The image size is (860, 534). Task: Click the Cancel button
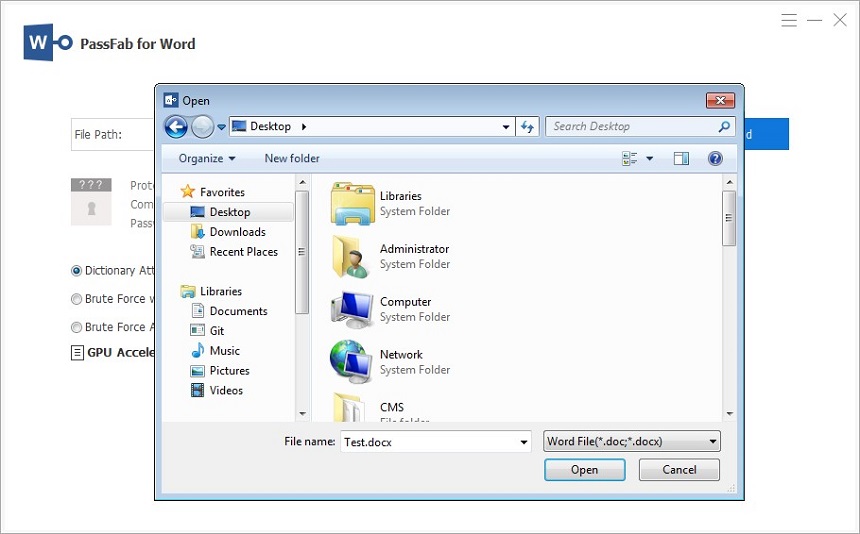pos(679,470)
